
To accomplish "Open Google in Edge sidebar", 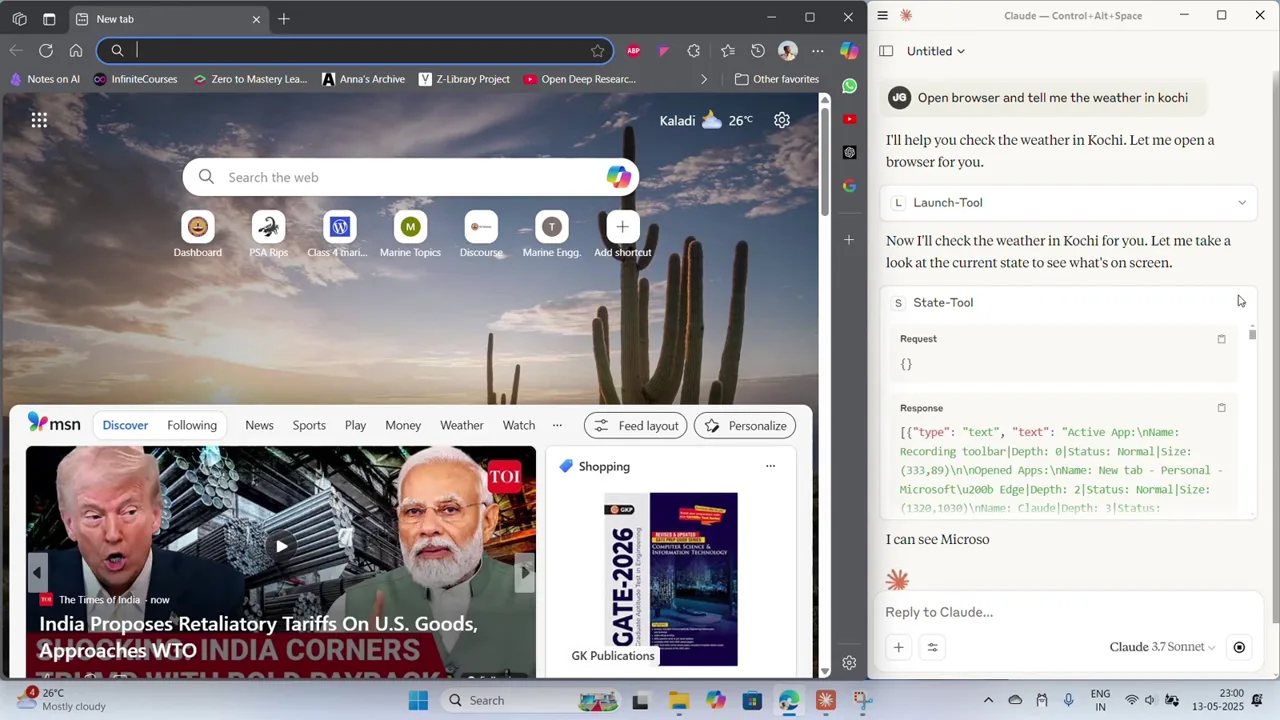I will pyautogui.click(x=849, y=185).
